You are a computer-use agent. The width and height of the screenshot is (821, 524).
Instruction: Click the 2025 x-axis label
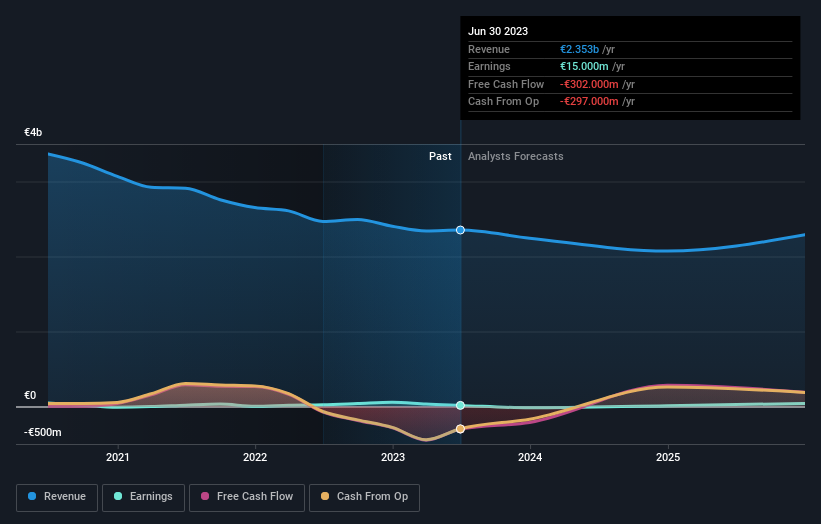pos(668,457)
